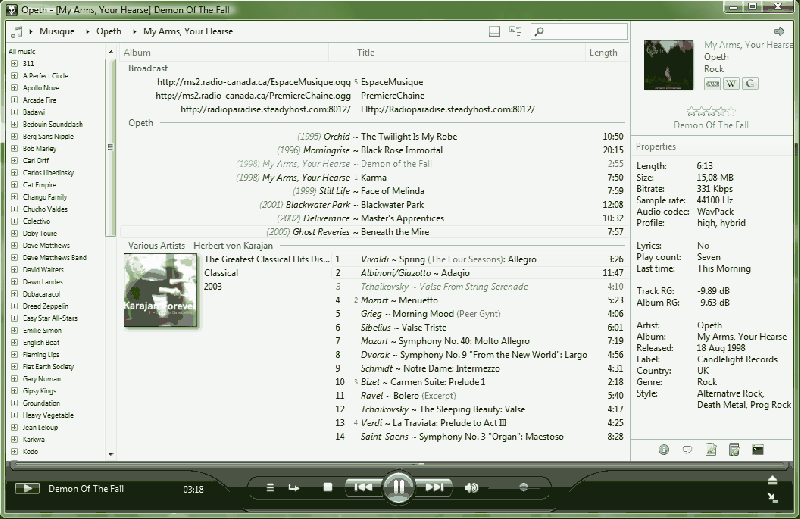Open the lyrics speech-bubble icon
The height and width of the screenshot is (519, 800).
pos(687,449)
